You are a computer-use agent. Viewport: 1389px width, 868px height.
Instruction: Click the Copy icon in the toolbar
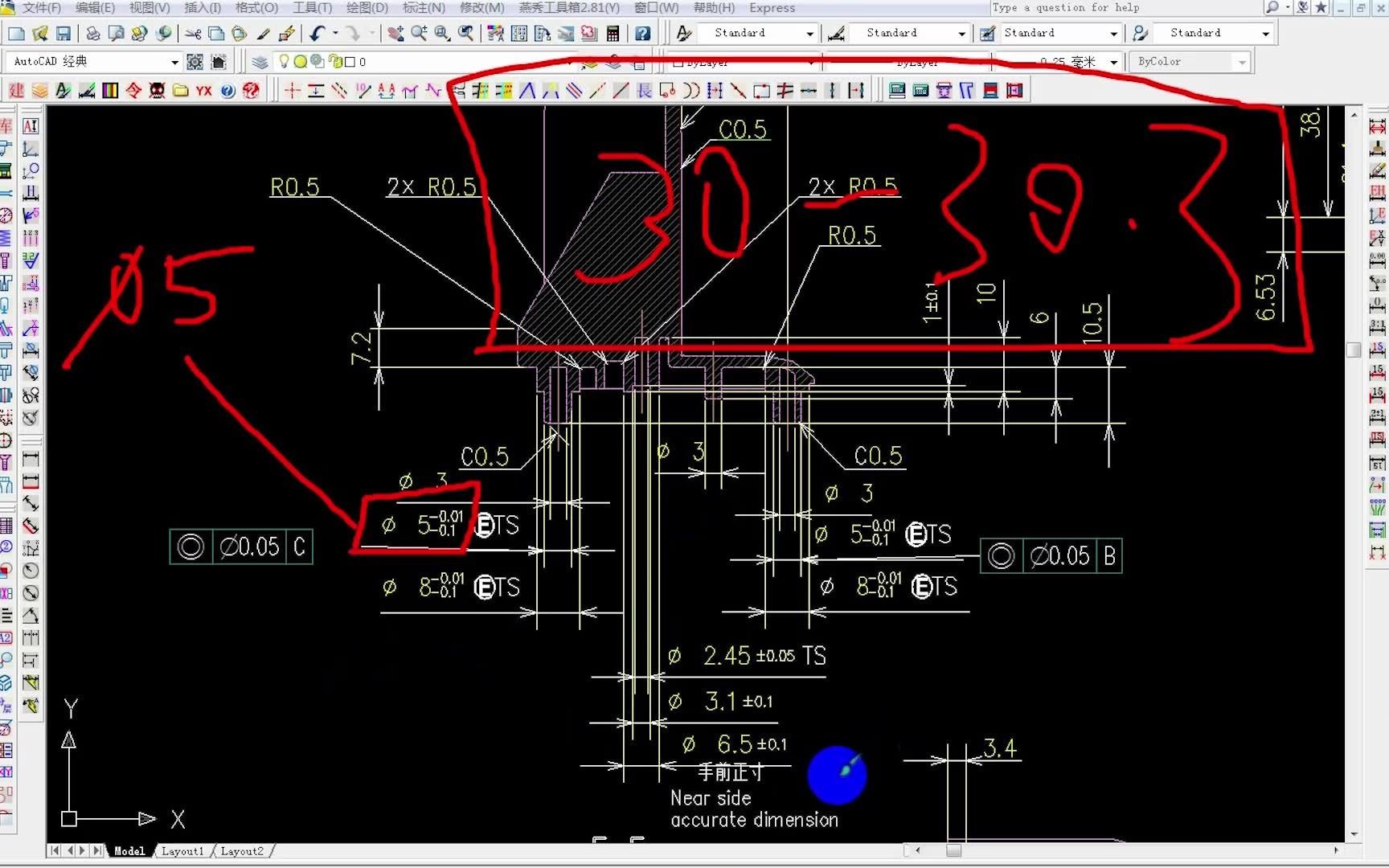tap(216, 33)
